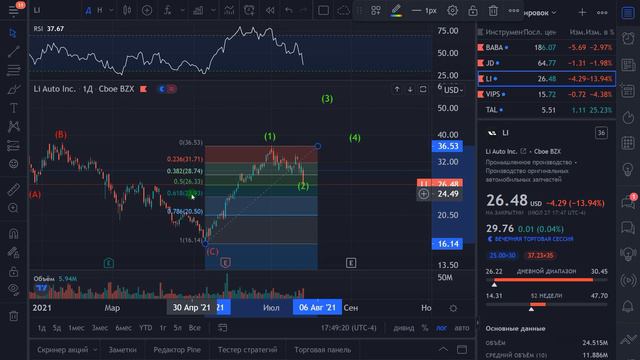This screenshot has width=640, height=360.
Task: Switch range to 6мес
Action: (123, 328)
